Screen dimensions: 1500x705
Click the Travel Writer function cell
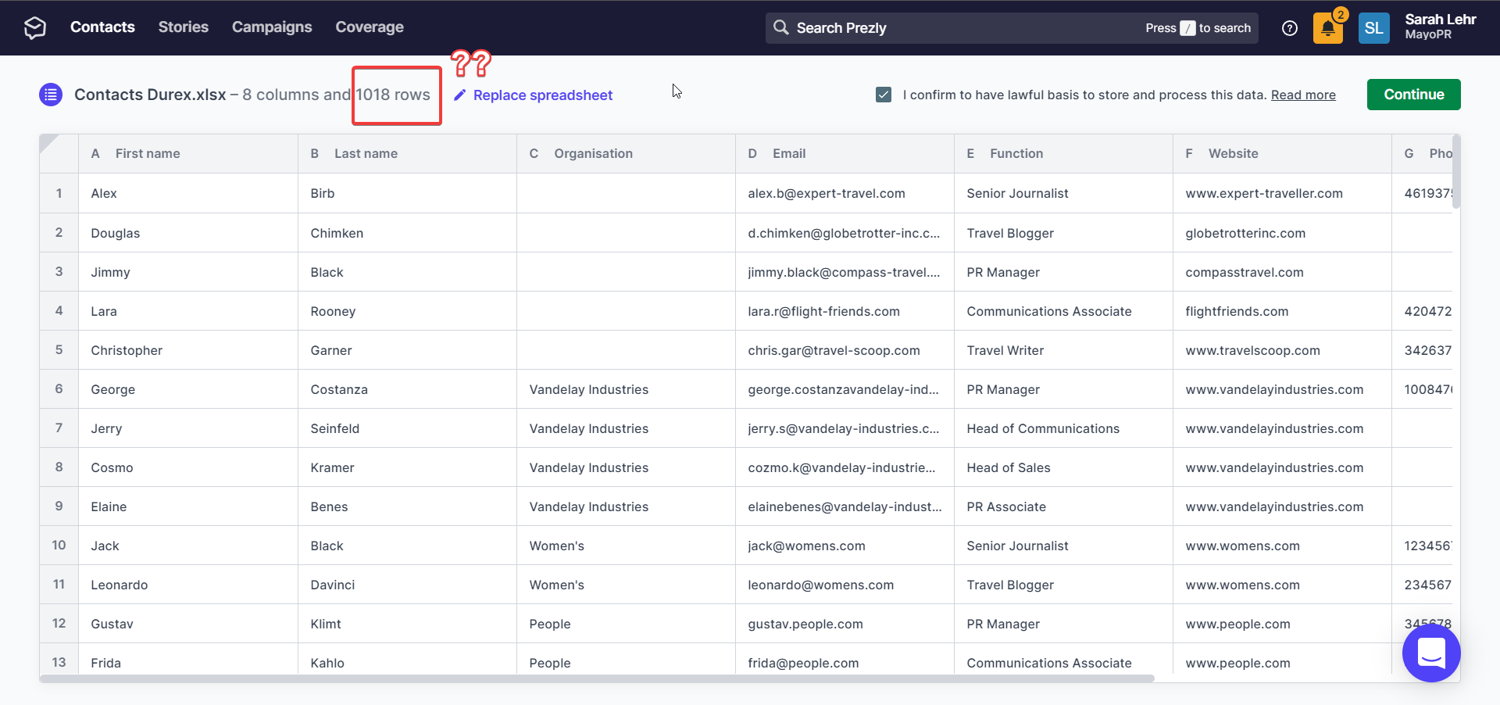(x=1064, y=350)
